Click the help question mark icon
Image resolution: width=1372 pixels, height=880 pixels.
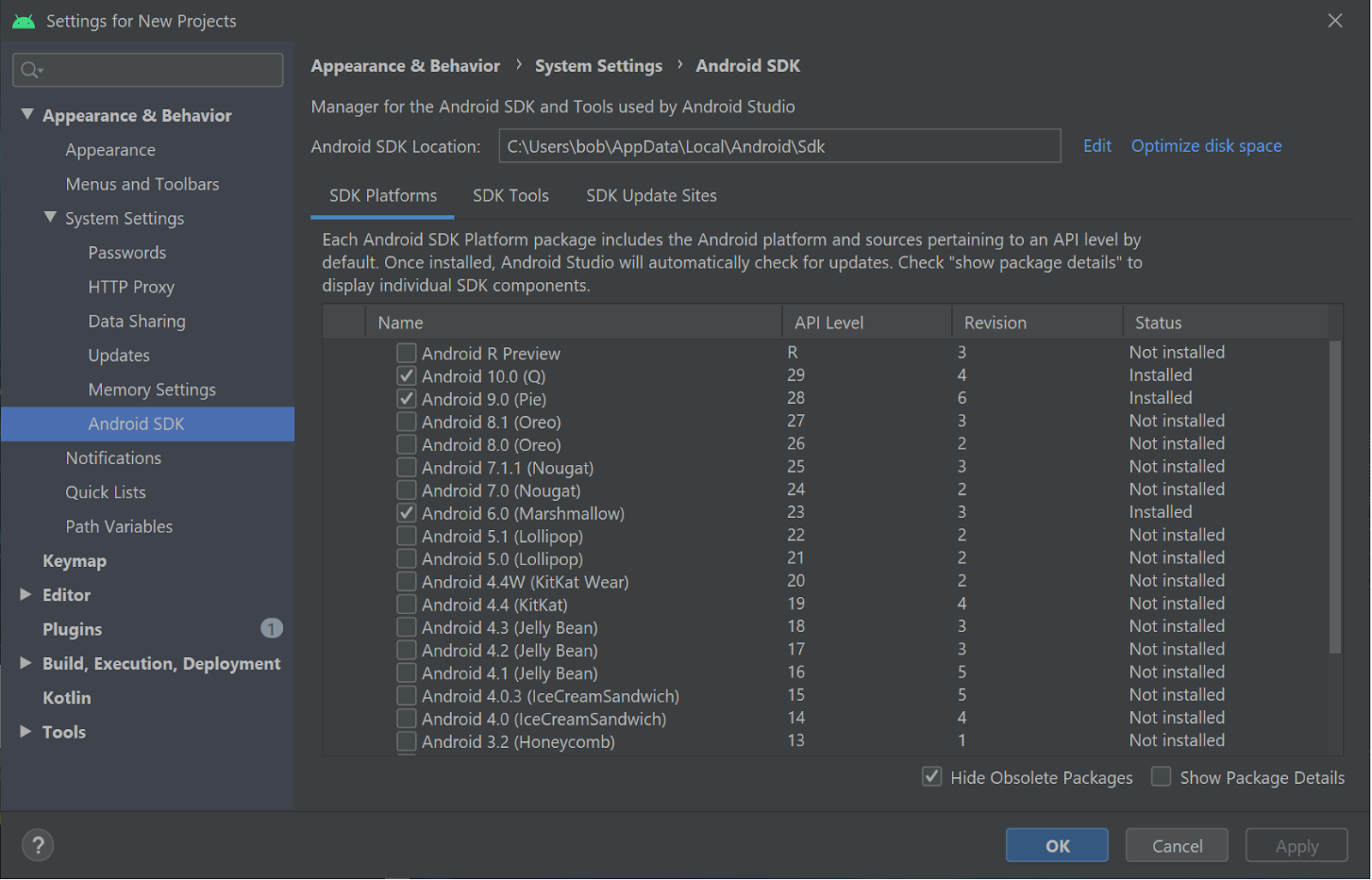tap(38, 847)
